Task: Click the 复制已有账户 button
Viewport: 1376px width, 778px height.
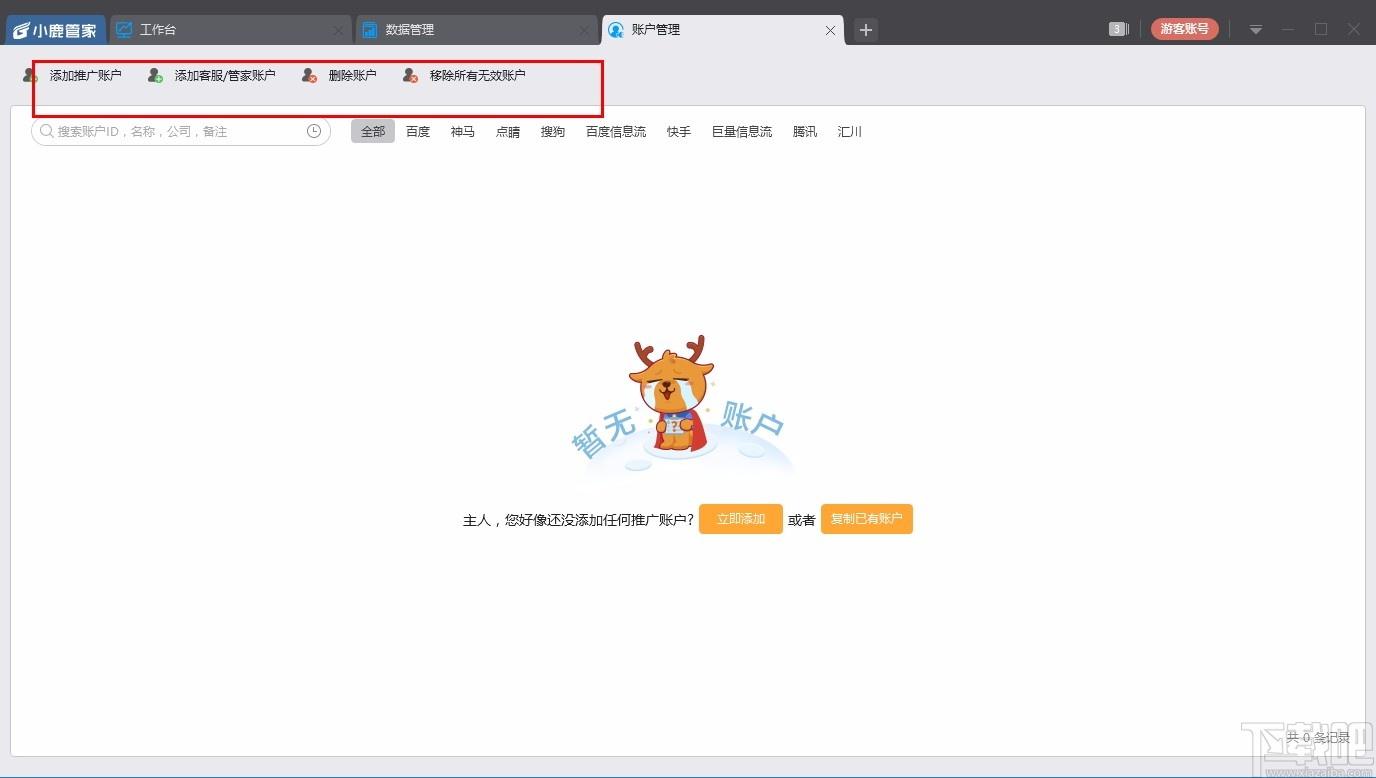Action: 867,519
